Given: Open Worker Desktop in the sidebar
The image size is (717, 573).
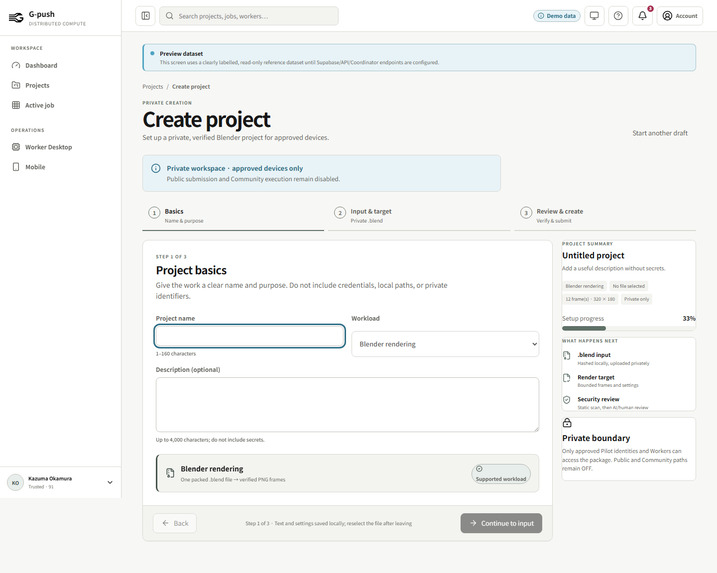Looking at the screenshot, I should tap(60, 147).
